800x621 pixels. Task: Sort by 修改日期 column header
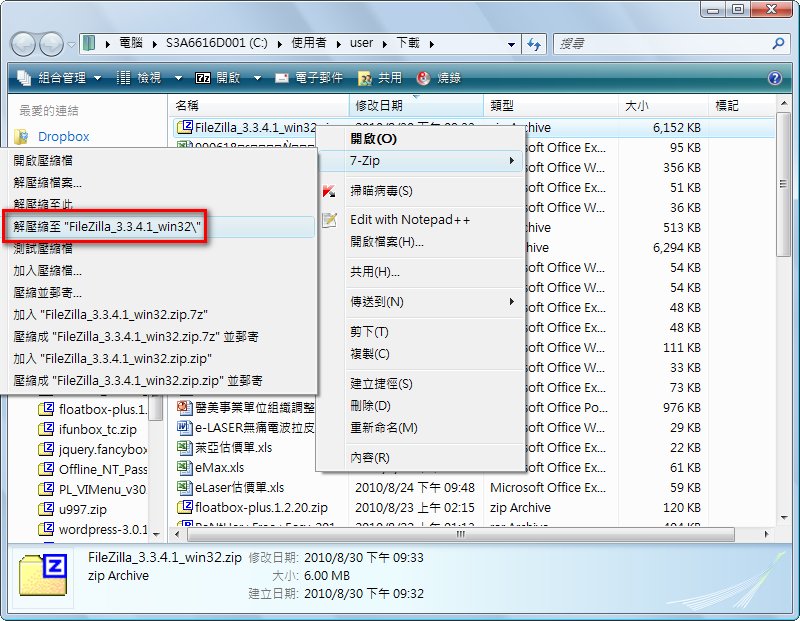pos(416,105)
